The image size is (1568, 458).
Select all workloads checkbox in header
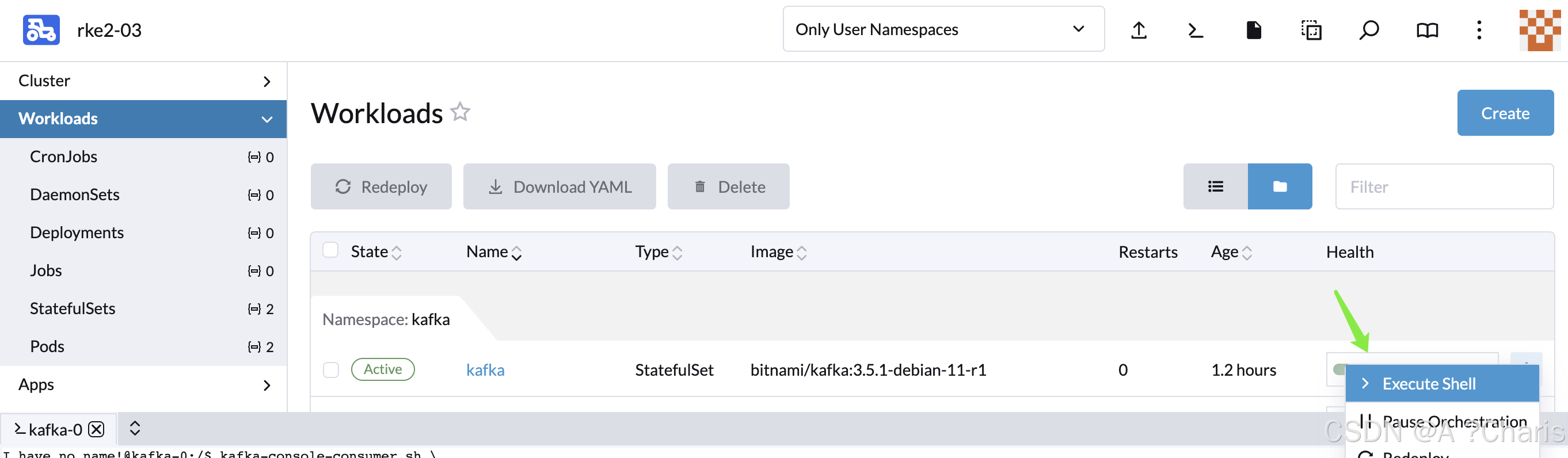(x=330, y=251)
